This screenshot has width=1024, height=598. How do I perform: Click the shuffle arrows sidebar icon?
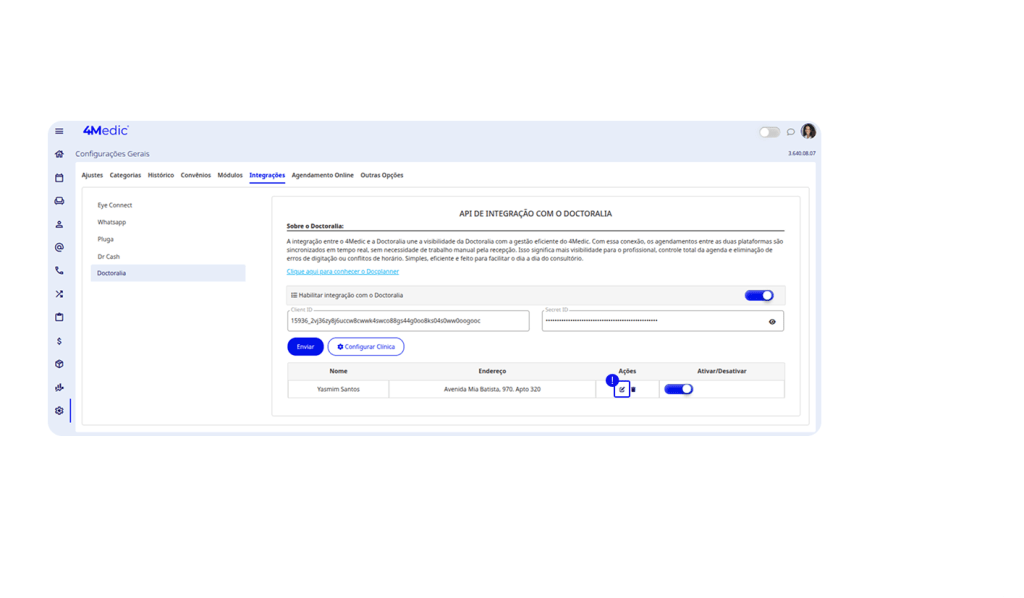point(59,294)
